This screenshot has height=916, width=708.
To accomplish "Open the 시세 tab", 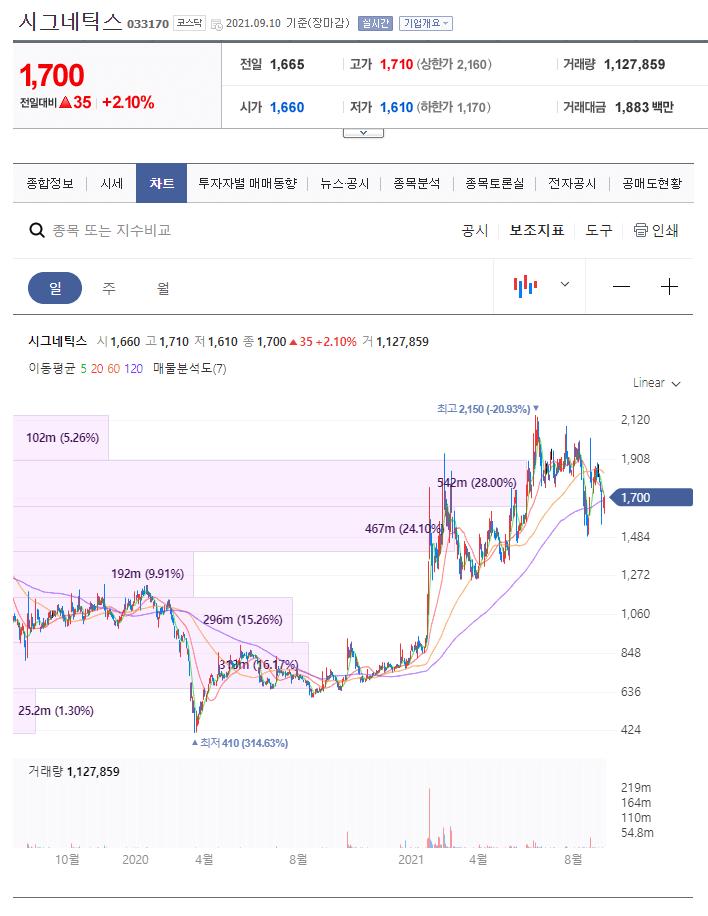I will click(112, 183).
